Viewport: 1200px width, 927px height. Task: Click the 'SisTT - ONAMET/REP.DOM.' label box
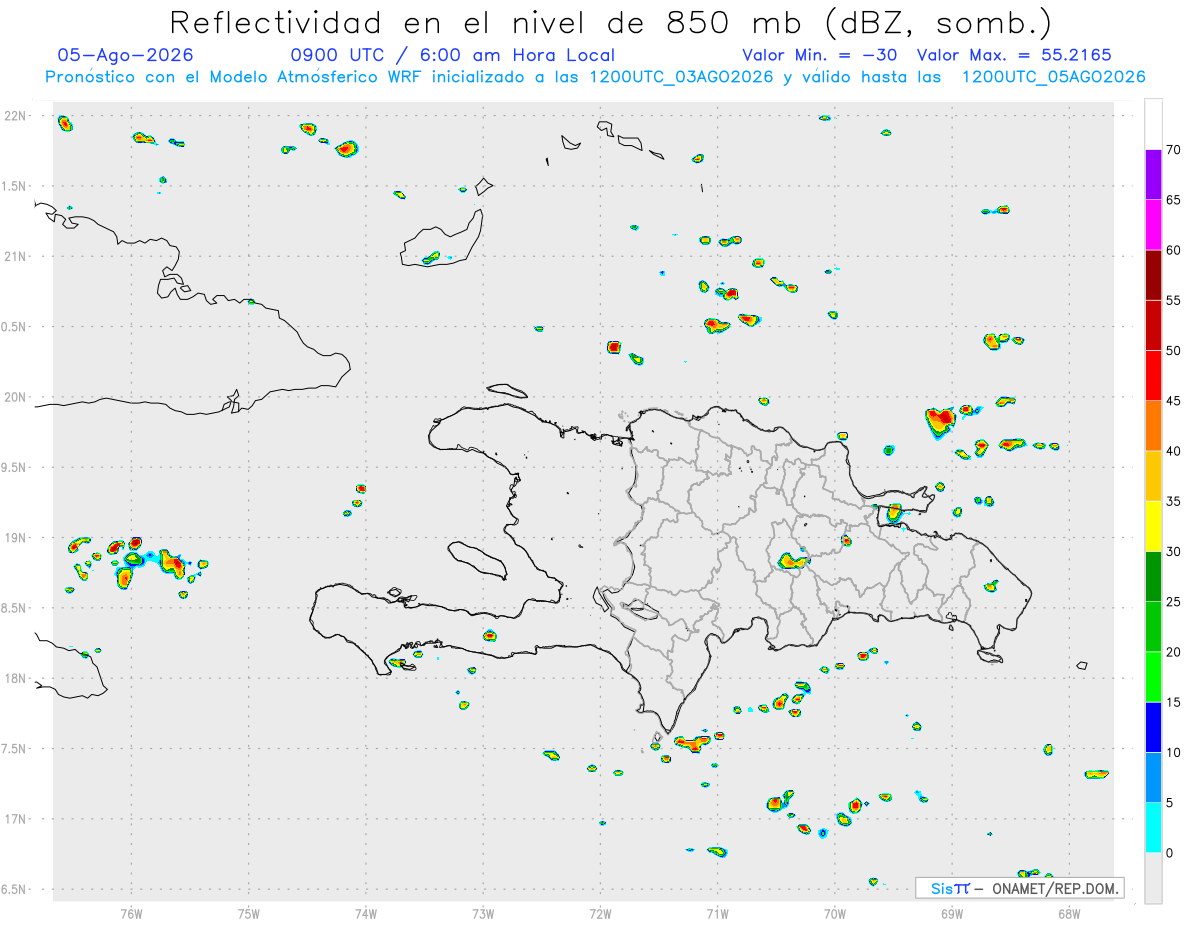click(1020, 888)
